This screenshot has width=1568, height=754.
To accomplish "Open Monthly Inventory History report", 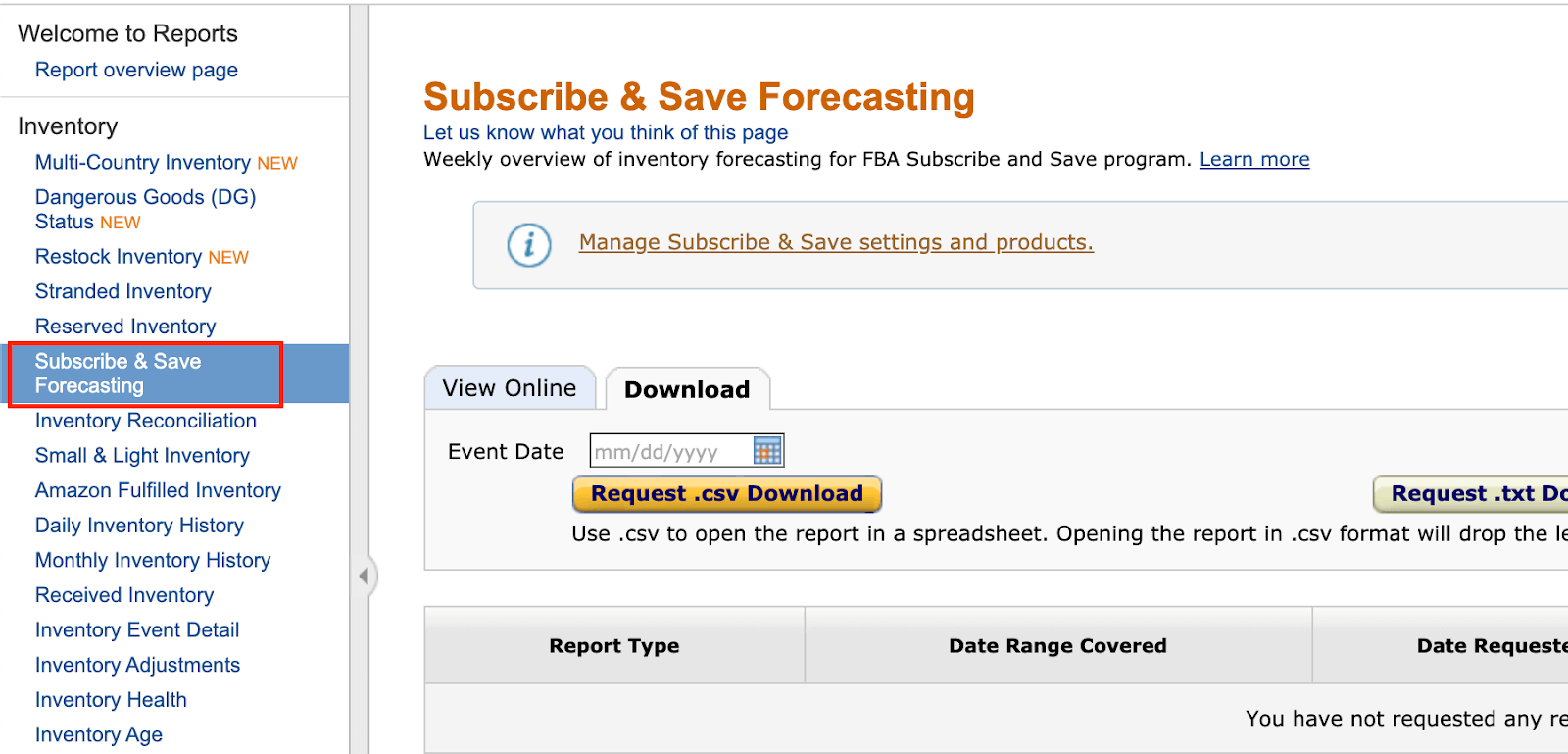I will pyautogui.click(x=153, y=561).
